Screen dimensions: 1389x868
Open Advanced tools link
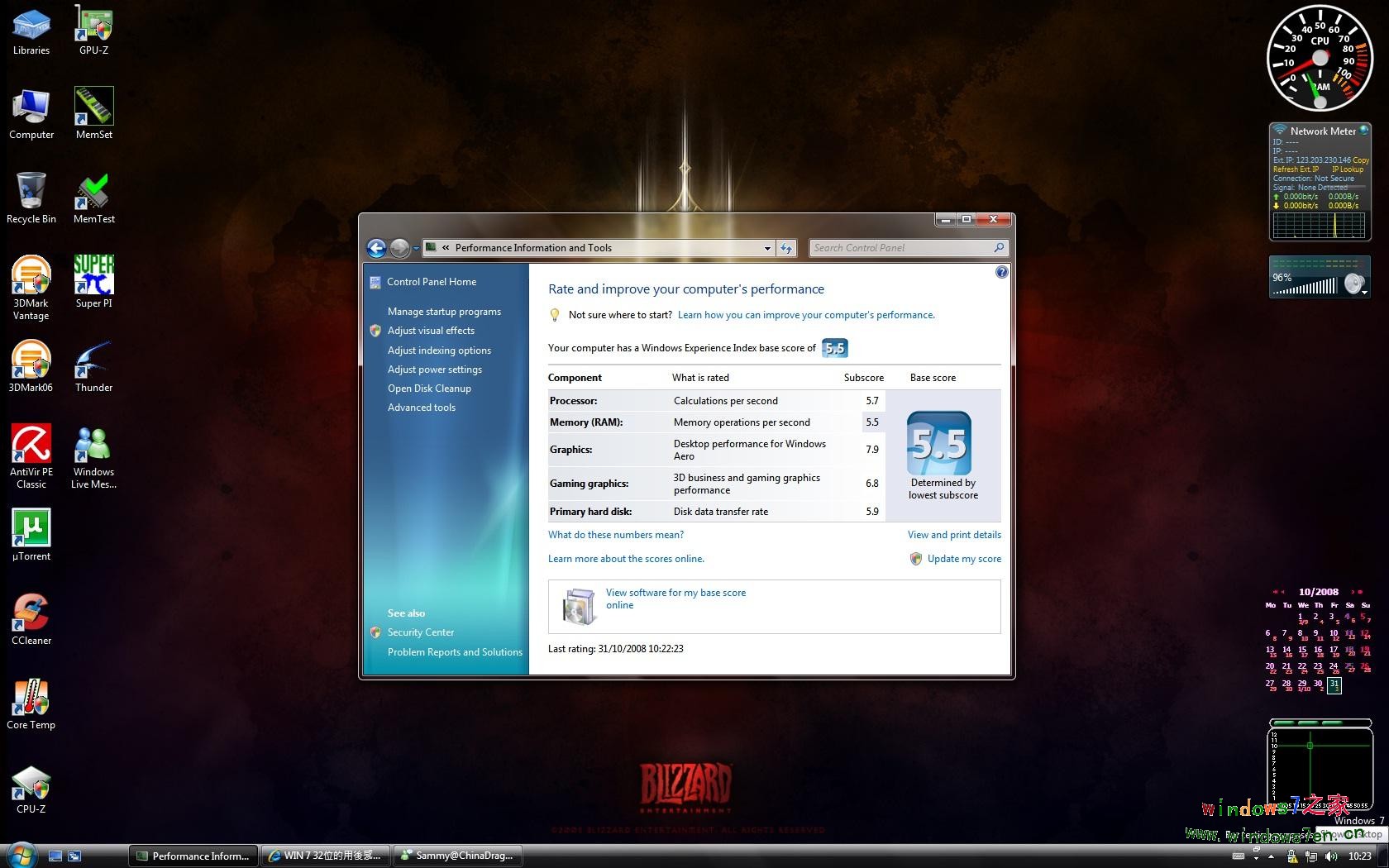422,408
